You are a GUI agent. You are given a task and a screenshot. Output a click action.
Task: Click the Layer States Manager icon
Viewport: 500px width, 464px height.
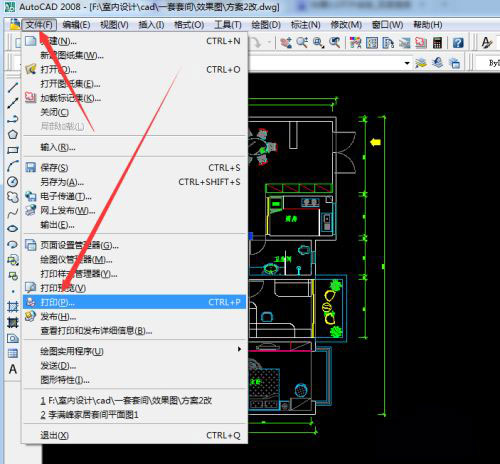tap(455, 63)
